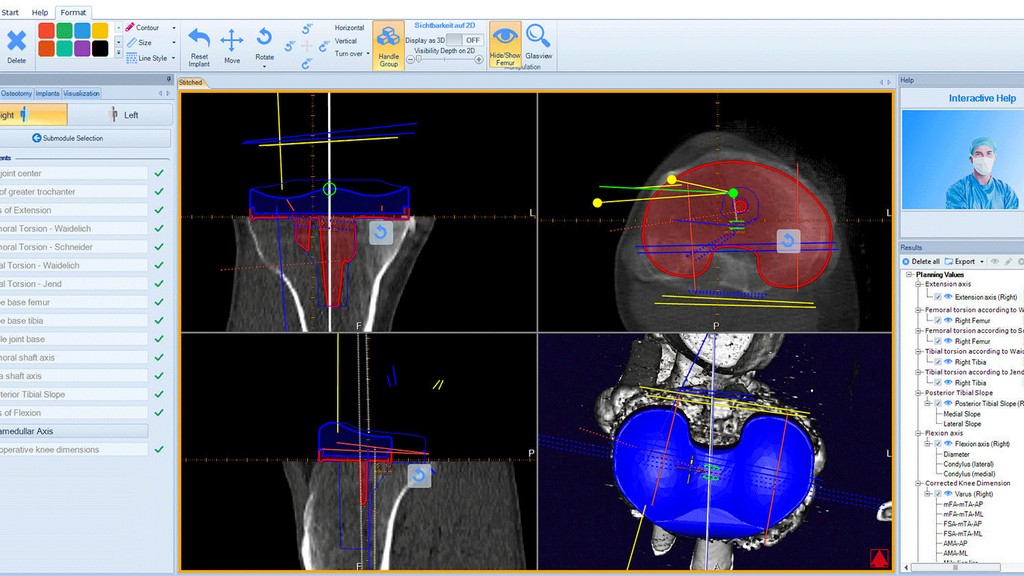The height and width of the screenshot is (576, 1024).
Task: Pick the purple color swatch
Action: click(82, 48)
